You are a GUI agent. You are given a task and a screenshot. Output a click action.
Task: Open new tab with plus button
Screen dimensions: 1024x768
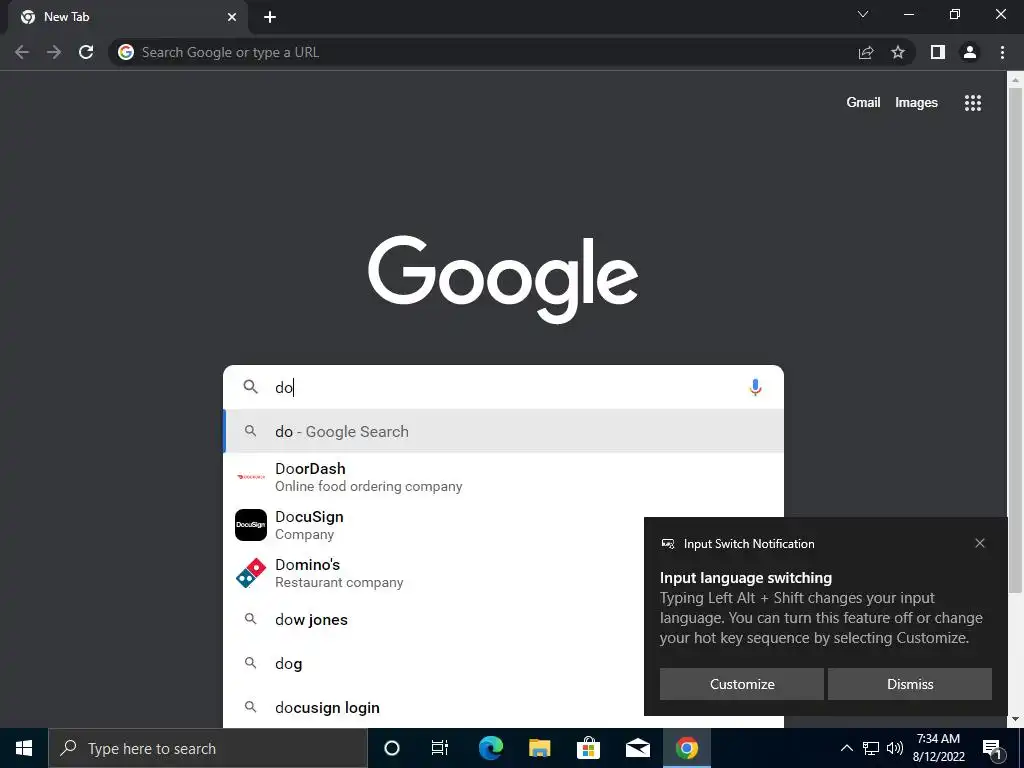[270, 17]
